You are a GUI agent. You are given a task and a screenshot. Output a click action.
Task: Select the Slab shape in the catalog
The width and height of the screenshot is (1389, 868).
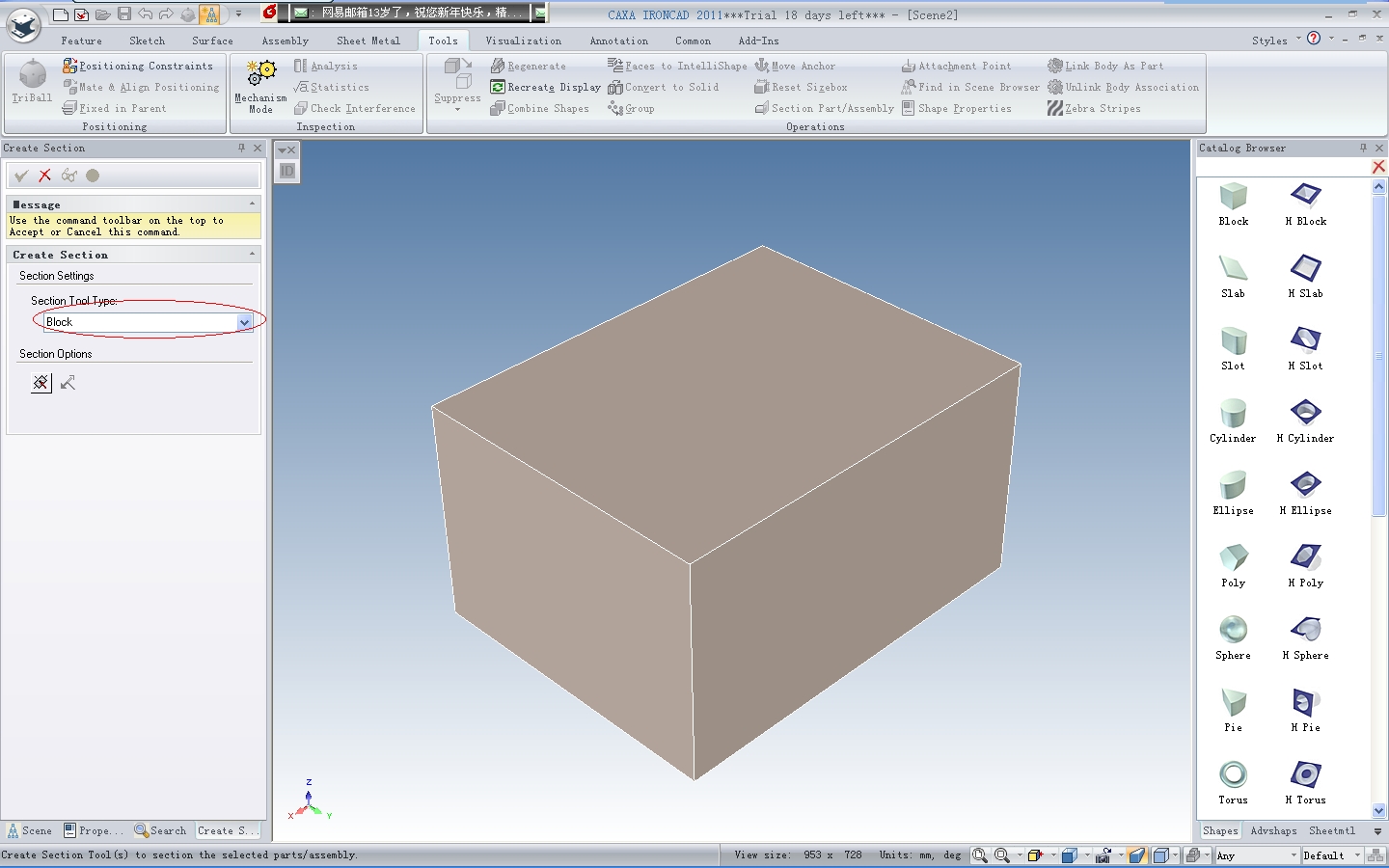(x=1233, y=277)
